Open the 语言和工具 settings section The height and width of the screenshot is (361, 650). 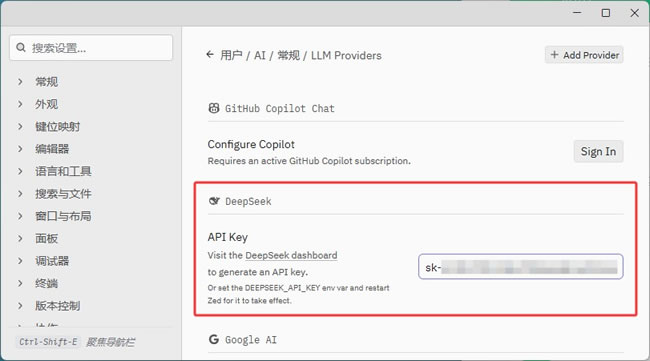pos(63,171)
